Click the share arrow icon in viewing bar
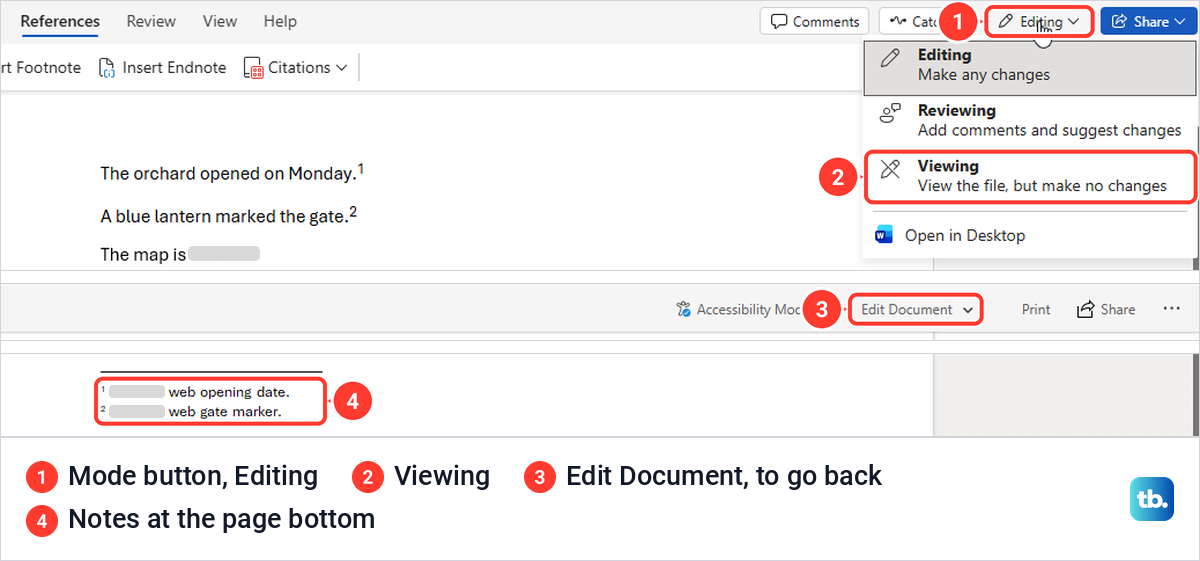The width and height of the screenshot is (1200, 561). [x=1085, y=310]
